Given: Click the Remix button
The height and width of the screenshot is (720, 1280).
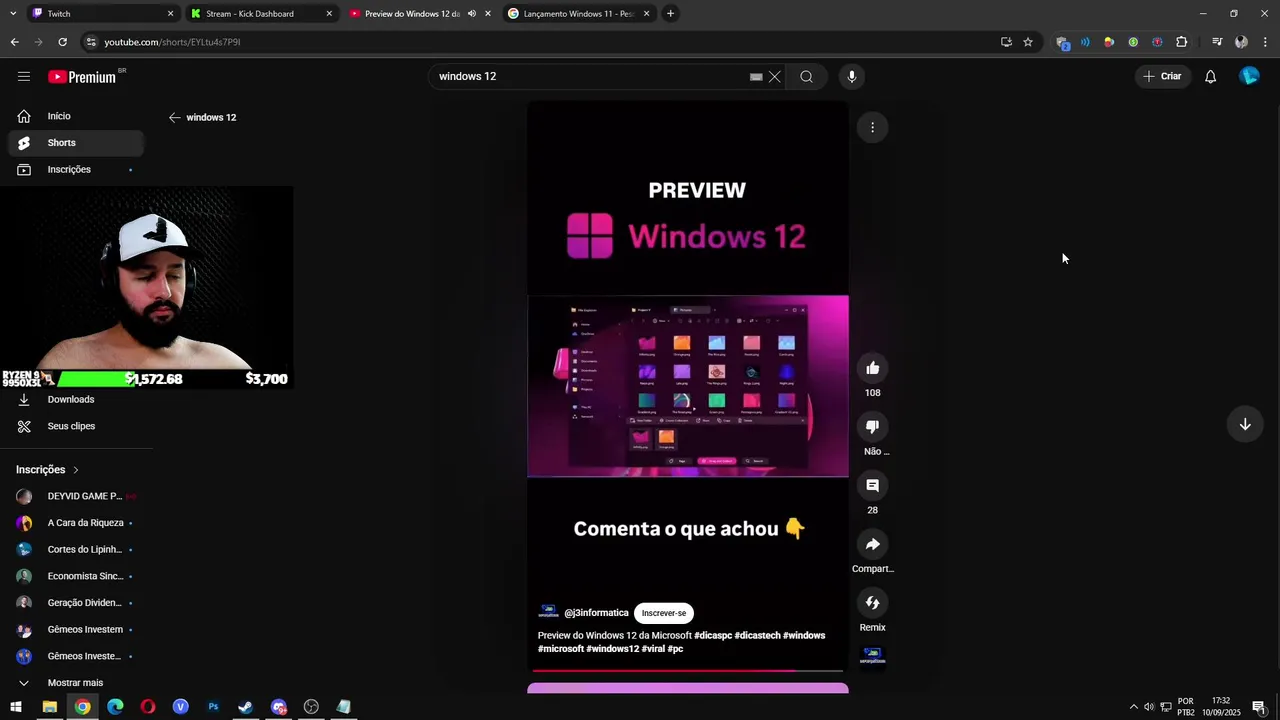Looking at the screenshot, I should click(x=872, y=603).
